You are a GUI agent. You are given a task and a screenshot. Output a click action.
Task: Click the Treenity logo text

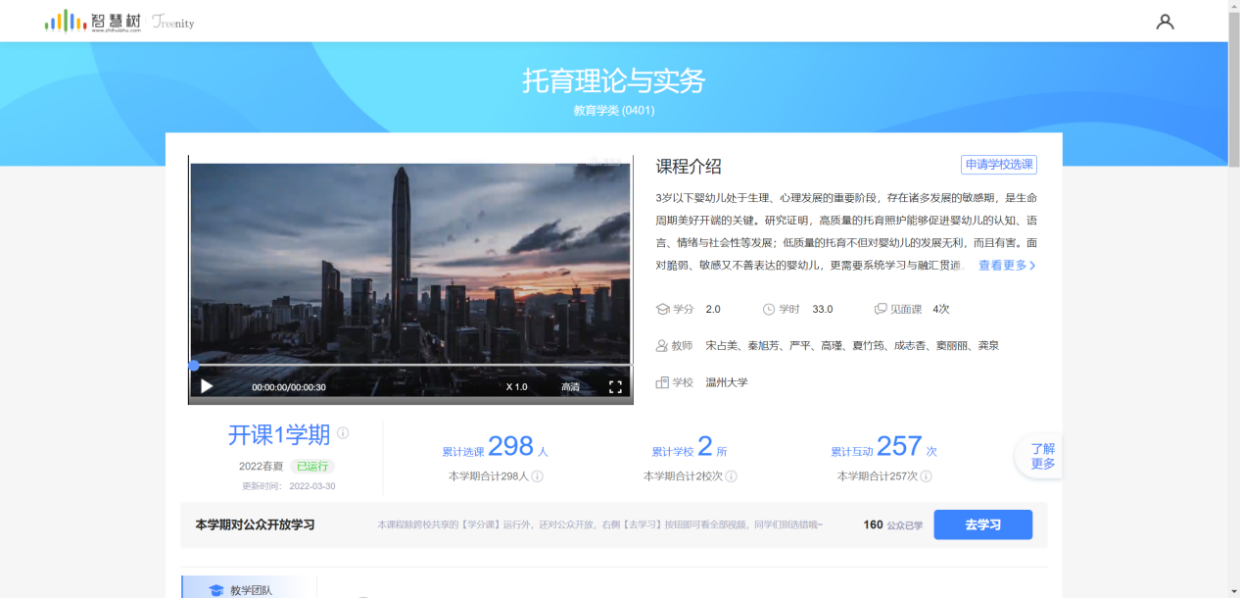pos(174,22)
